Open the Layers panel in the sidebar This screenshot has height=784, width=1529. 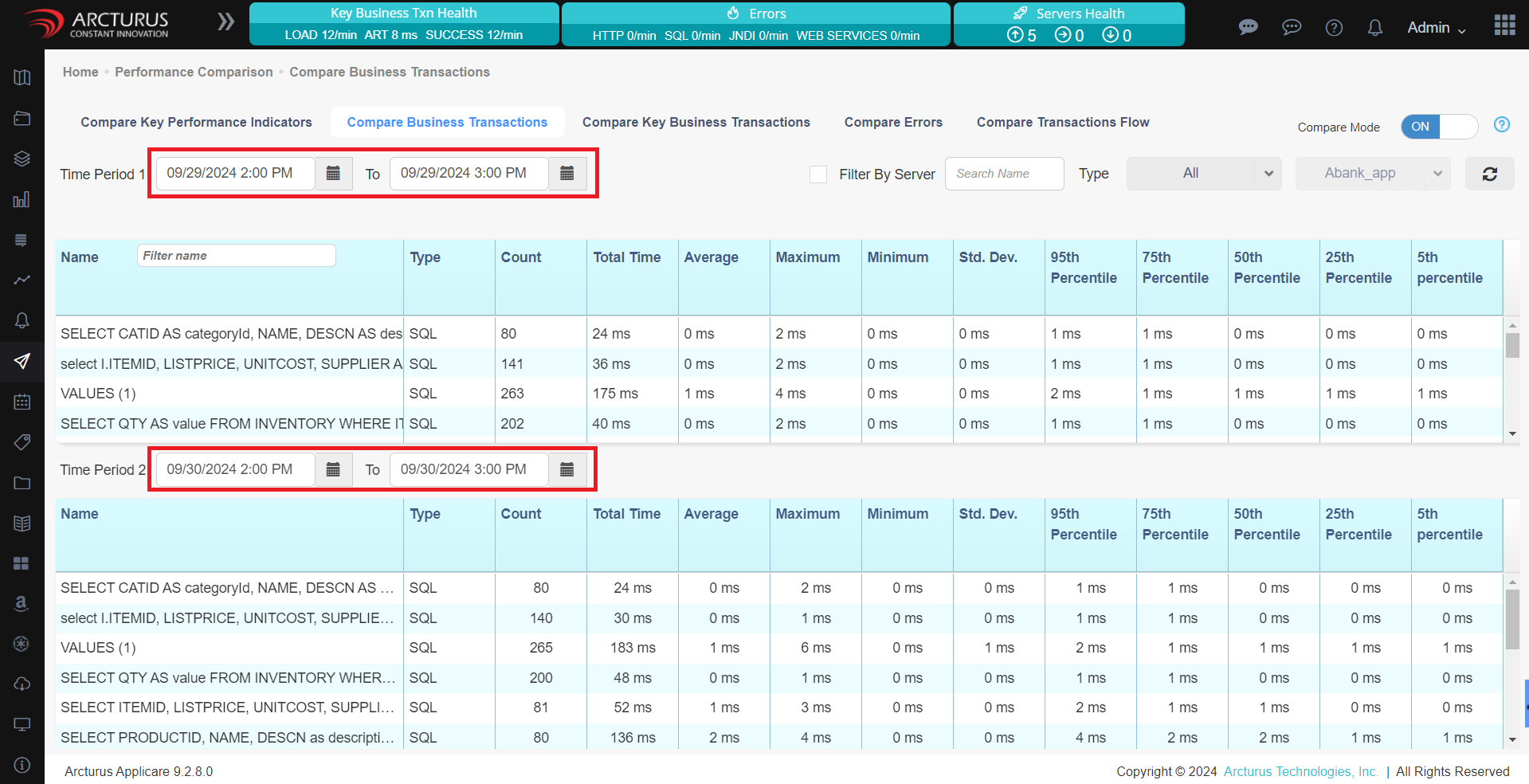tap(22, 159)
